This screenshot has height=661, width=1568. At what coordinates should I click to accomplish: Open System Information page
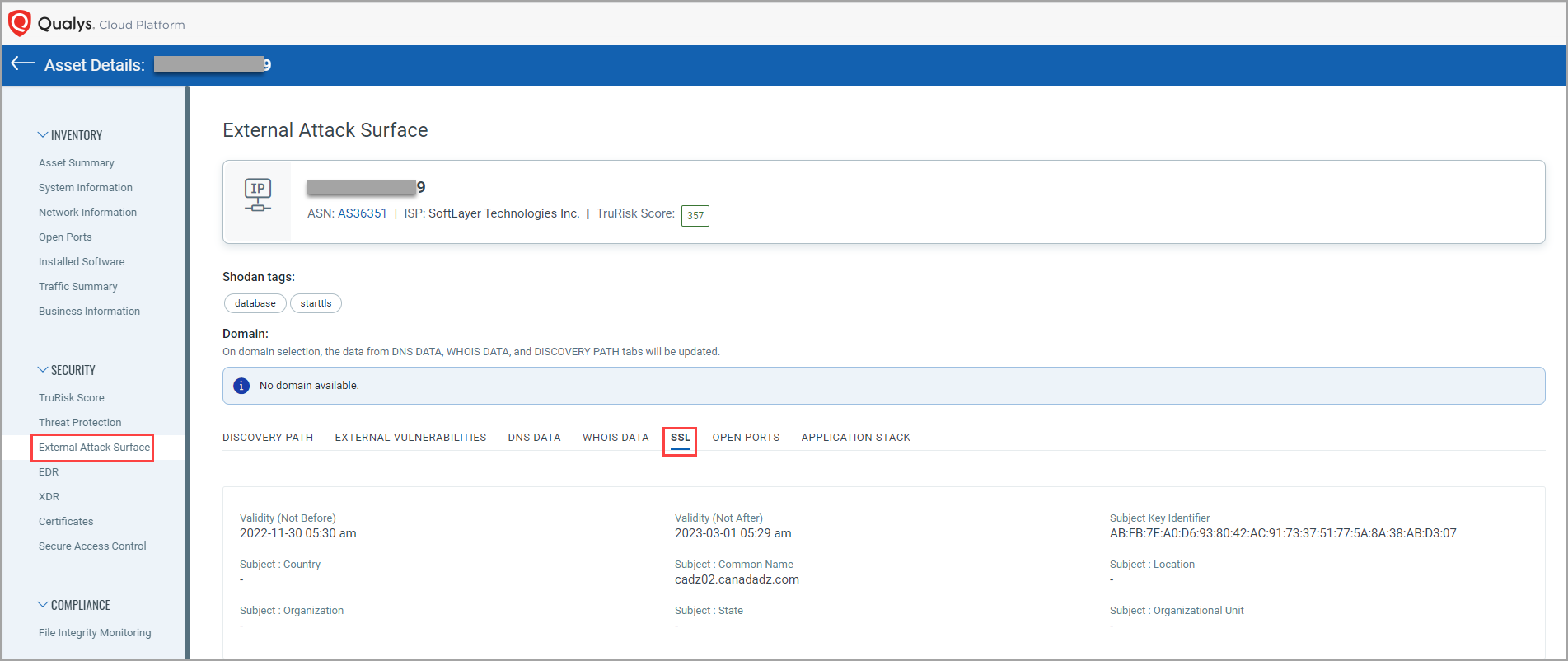pyautogui.click(x=86, y=188)
